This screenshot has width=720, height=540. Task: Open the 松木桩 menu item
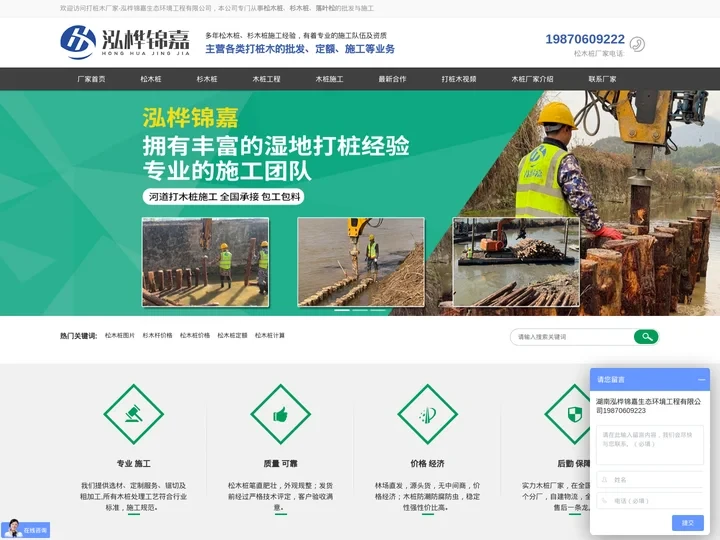tap(151, 79)
